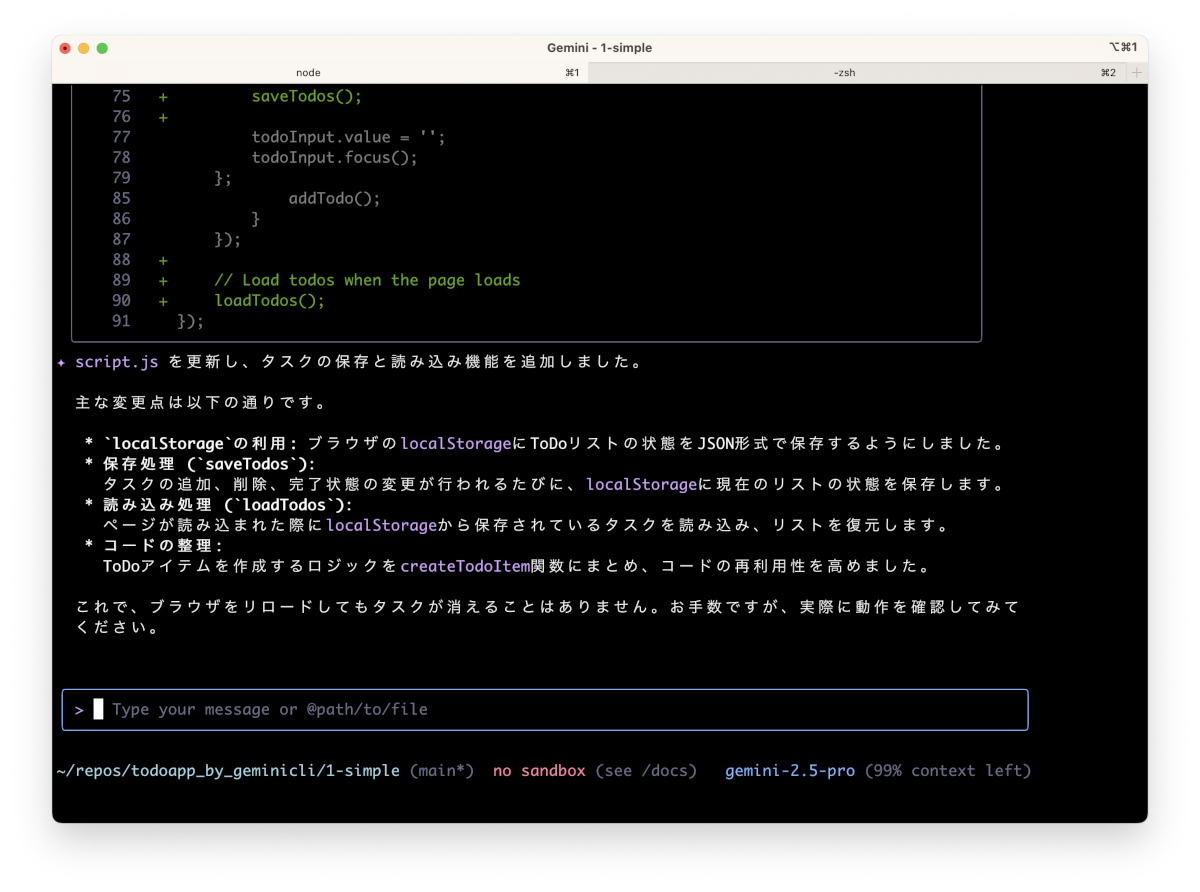Click the '(99% context left)' indicator
This screenshot has width=1200, height=892.
click(x=948, y=771)
